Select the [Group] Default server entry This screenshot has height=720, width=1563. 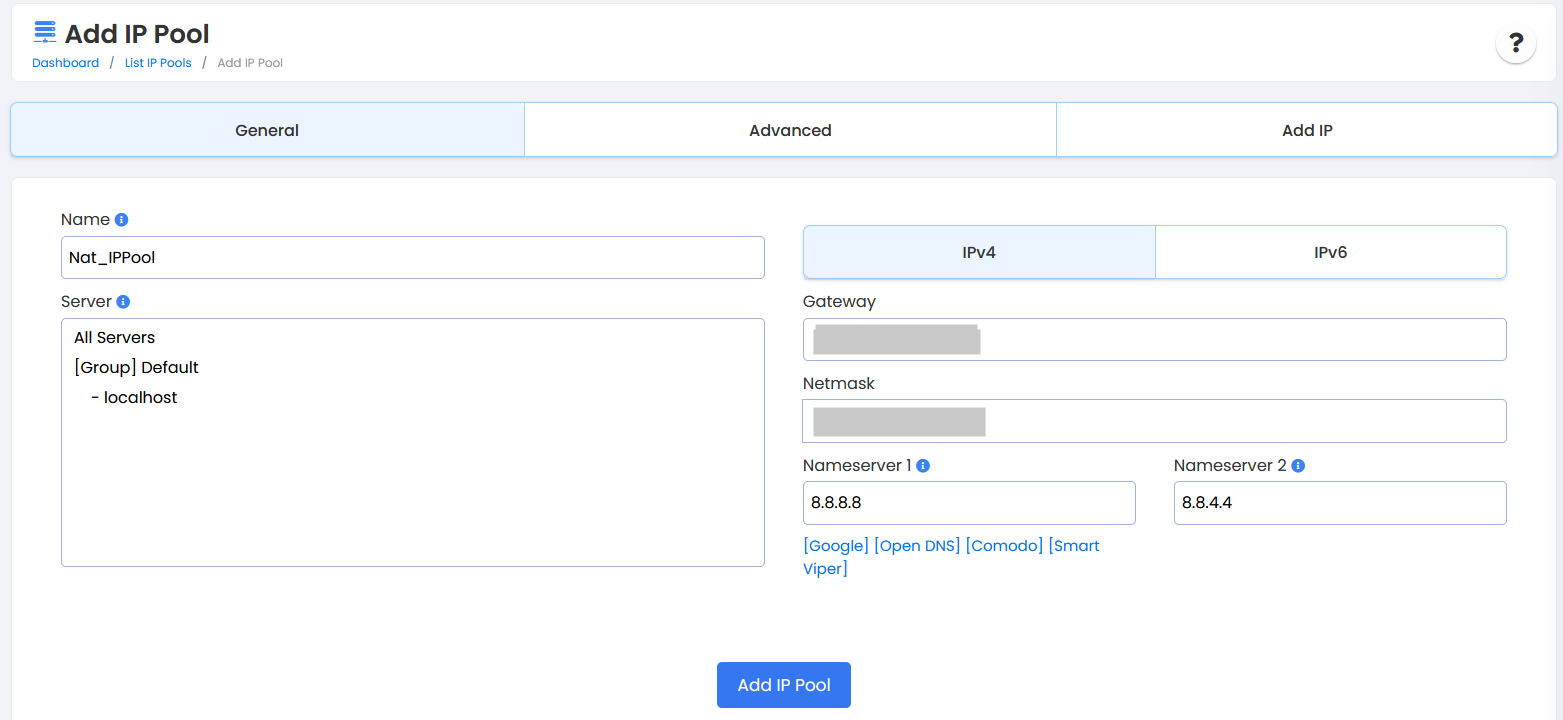(136, 367)
